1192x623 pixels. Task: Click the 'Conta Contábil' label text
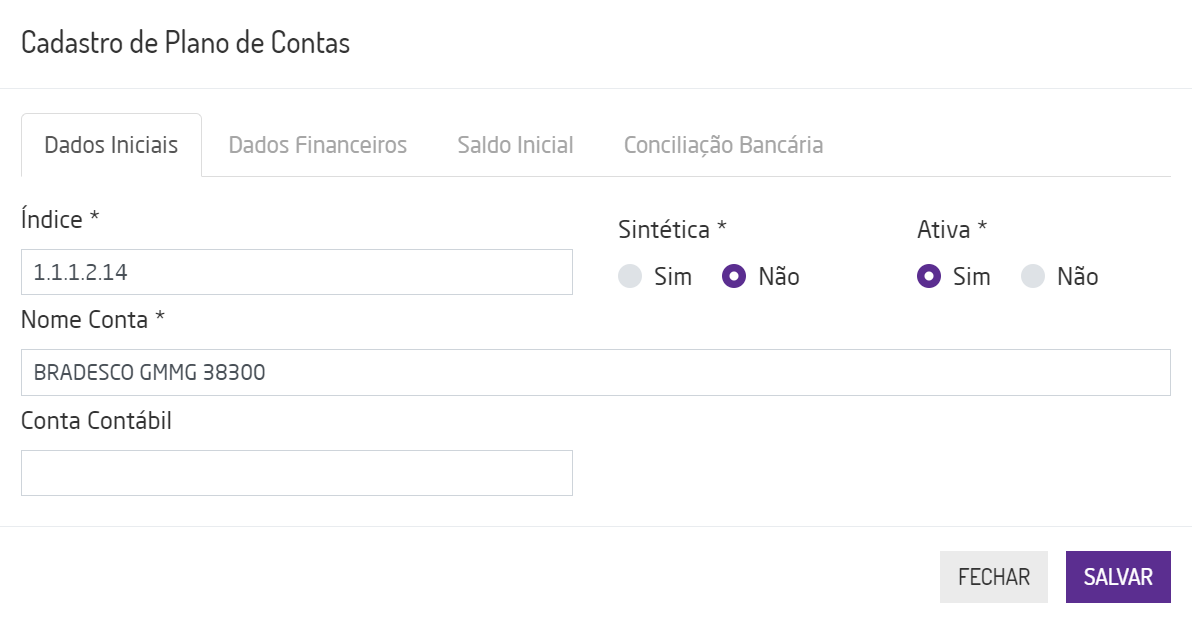[96, 421]
